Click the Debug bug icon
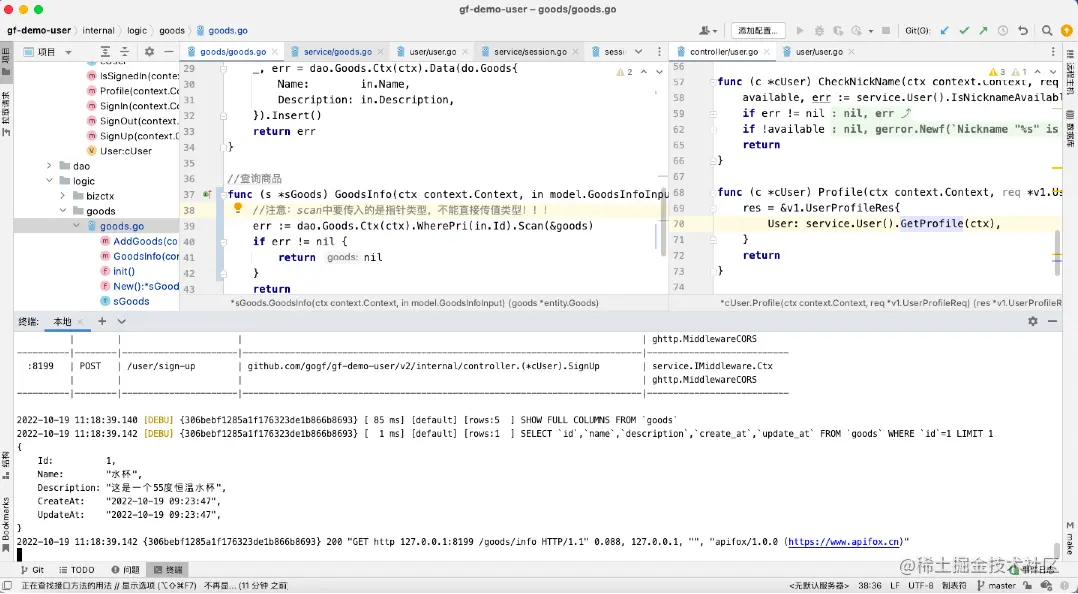1078x594 pixels. point(819,31)
